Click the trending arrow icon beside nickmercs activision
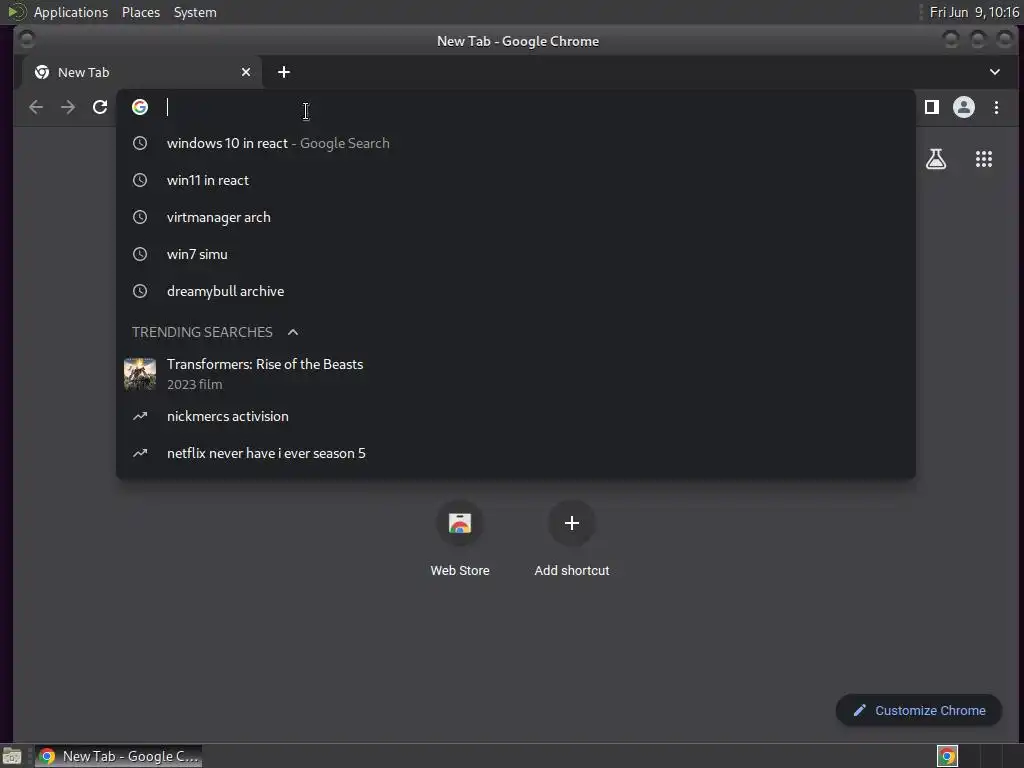This screenshot has height=768, width=1024. pyautogui.click(x=140, y=416)
